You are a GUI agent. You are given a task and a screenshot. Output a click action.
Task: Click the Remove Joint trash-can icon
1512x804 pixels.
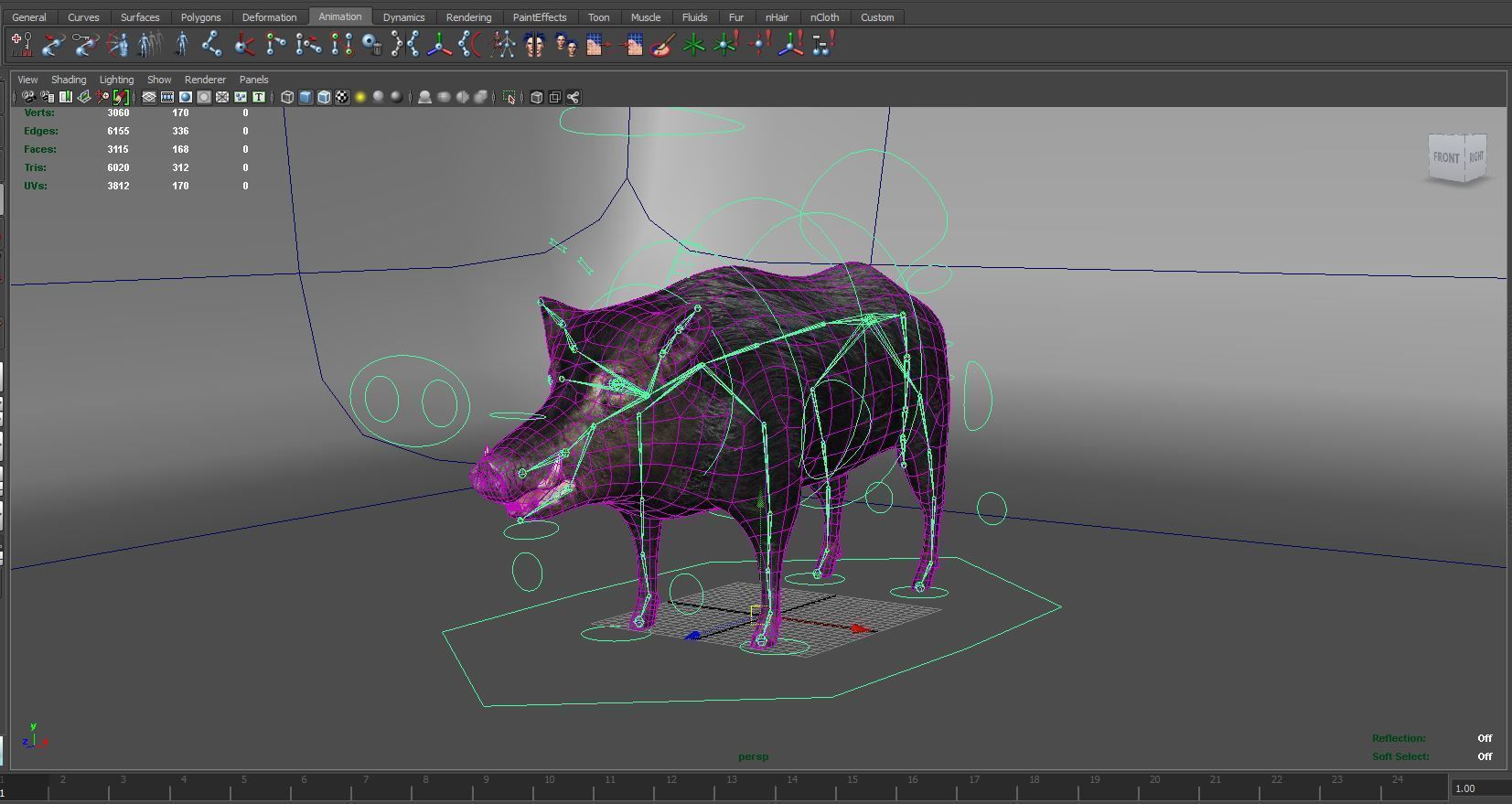pyautogui.click(x=371, y=44)
